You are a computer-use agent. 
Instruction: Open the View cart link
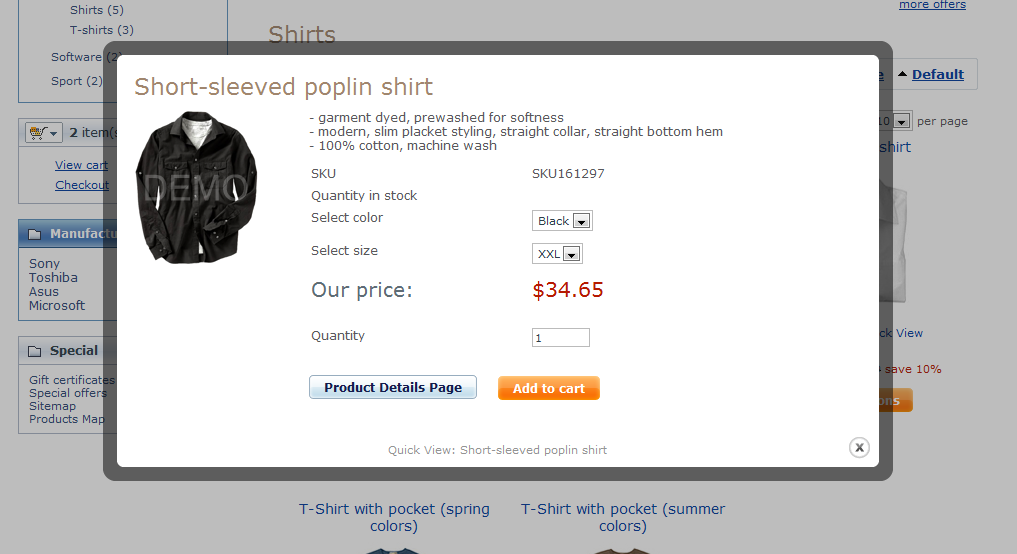81,165
